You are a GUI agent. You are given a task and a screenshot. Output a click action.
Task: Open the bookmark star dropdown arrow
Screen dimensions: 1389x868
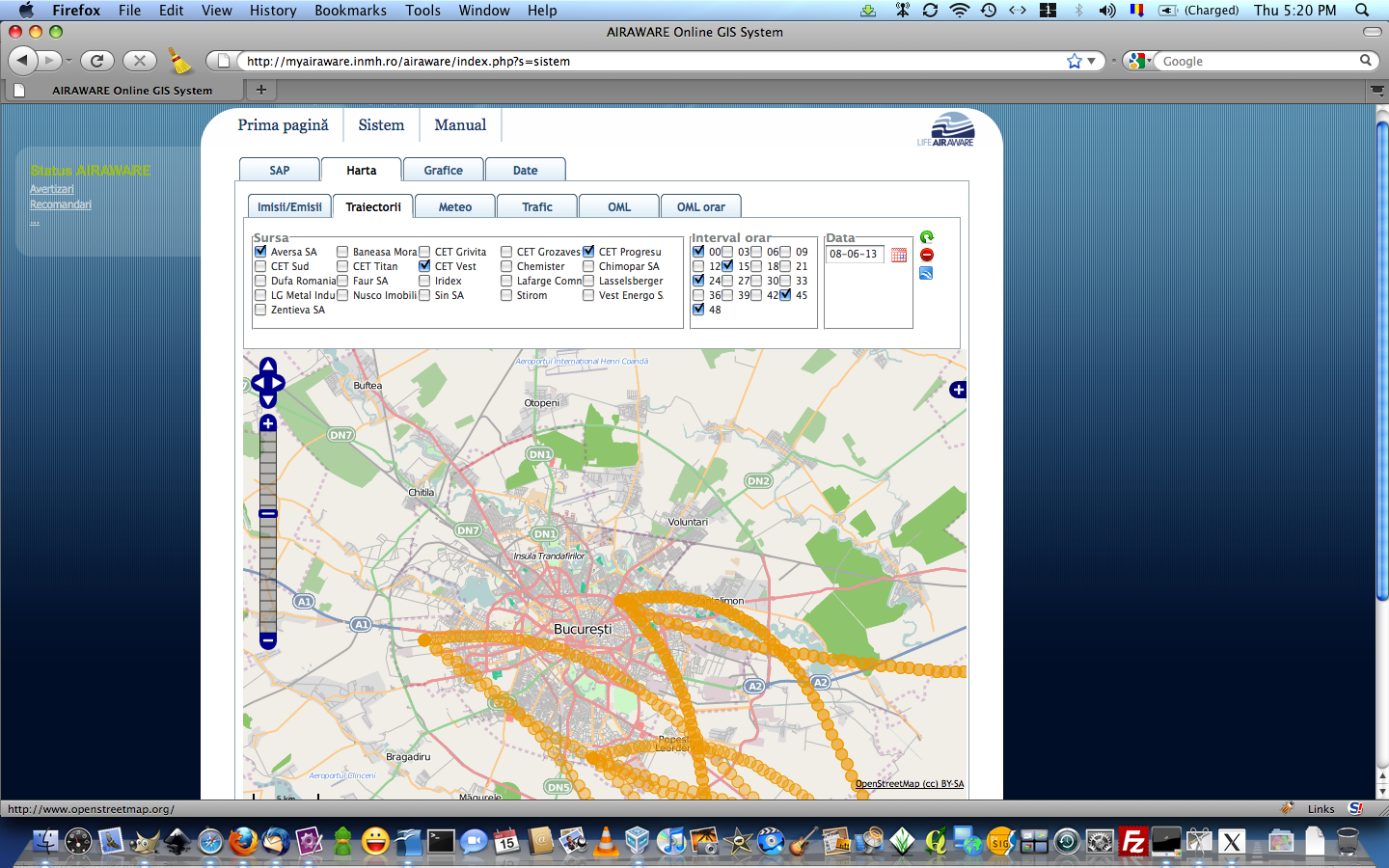click(1092, 61)
